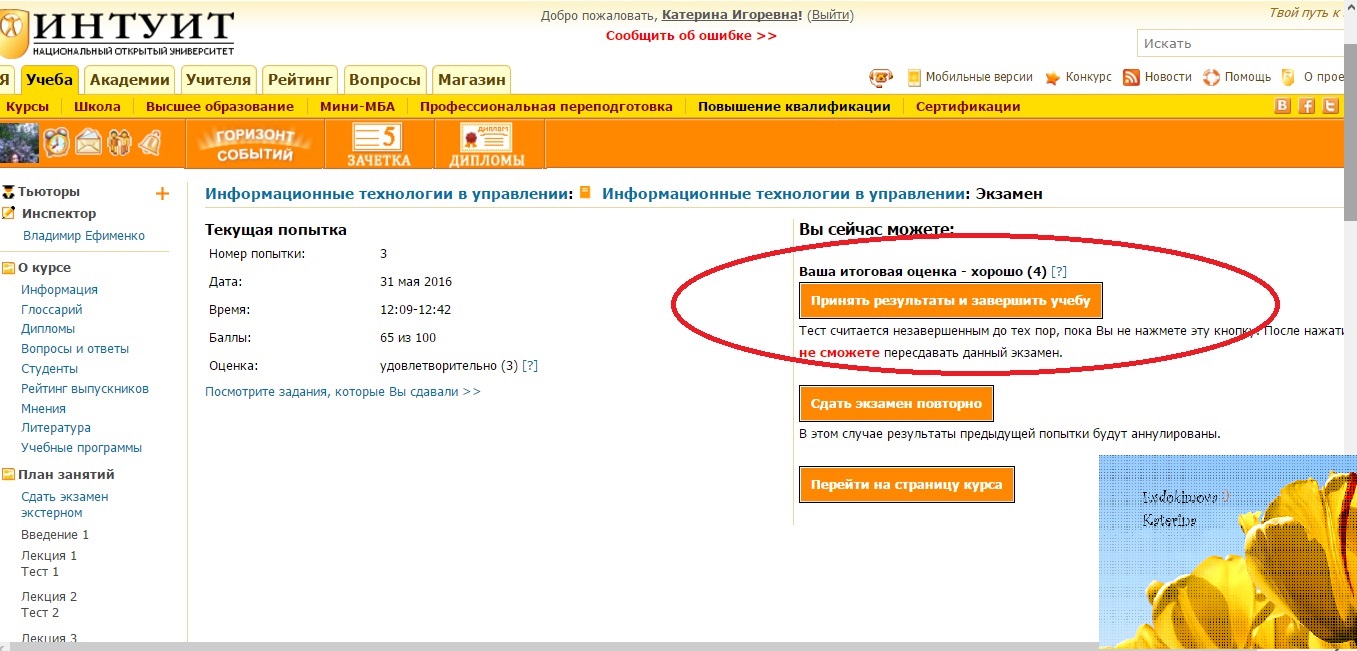Viewport: 1357px width, 651px height.
Task: Click the О курсе section header
Action: [x=44, y=268]
